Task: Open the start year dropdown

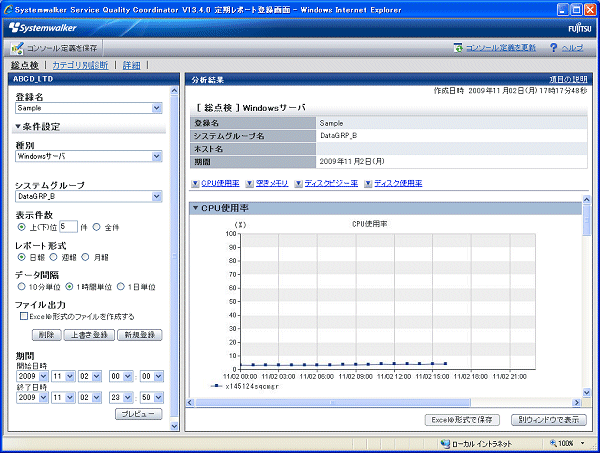Action: click(x=43, y=376)
